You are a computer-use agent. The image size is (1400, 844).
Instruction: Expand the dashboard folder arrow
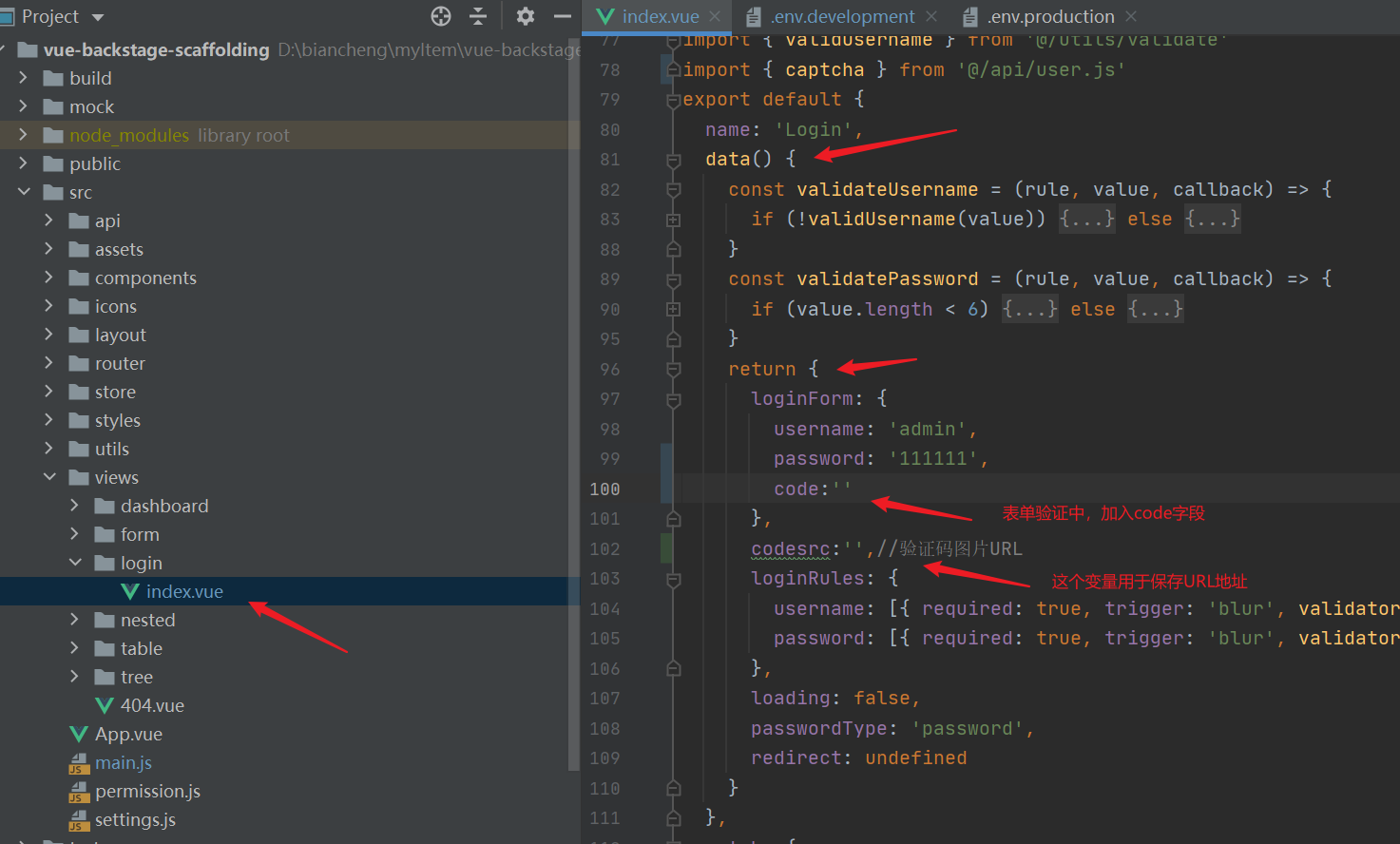75,506
